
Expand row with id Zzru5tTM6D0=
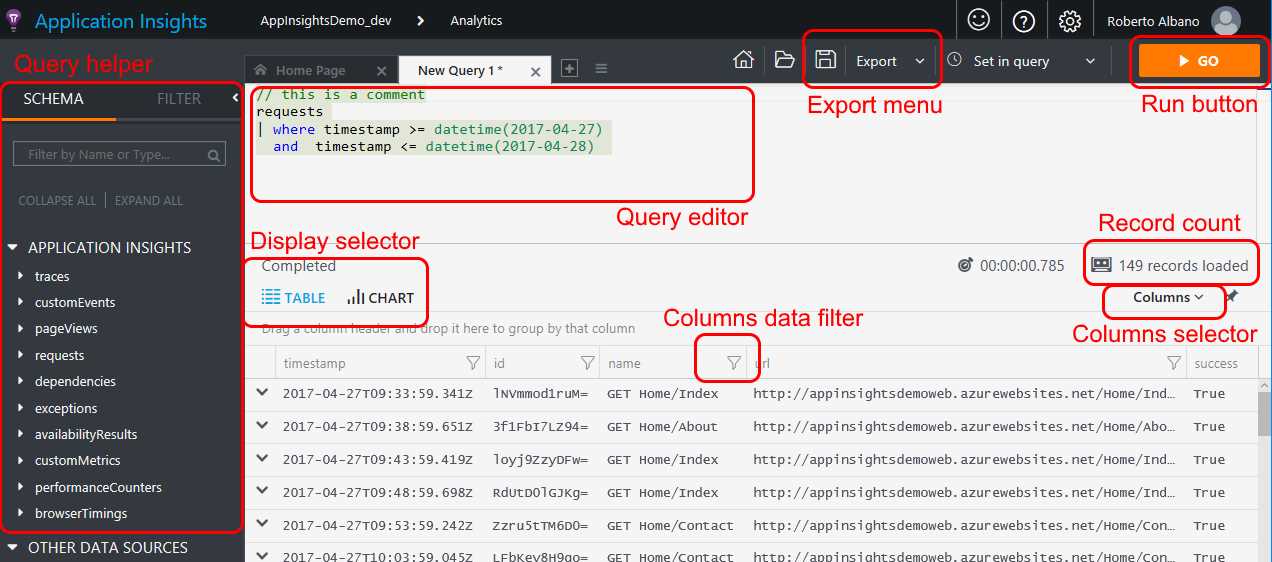(262, 525)
